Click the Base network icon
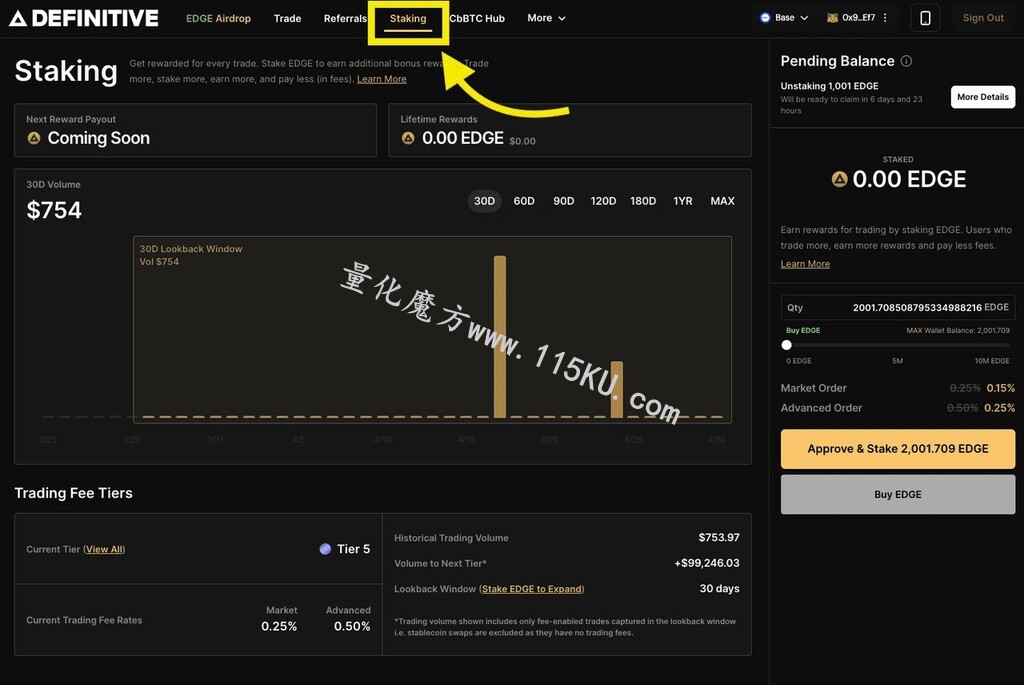This screenshot has height=685, width=1024. (765, 18)
